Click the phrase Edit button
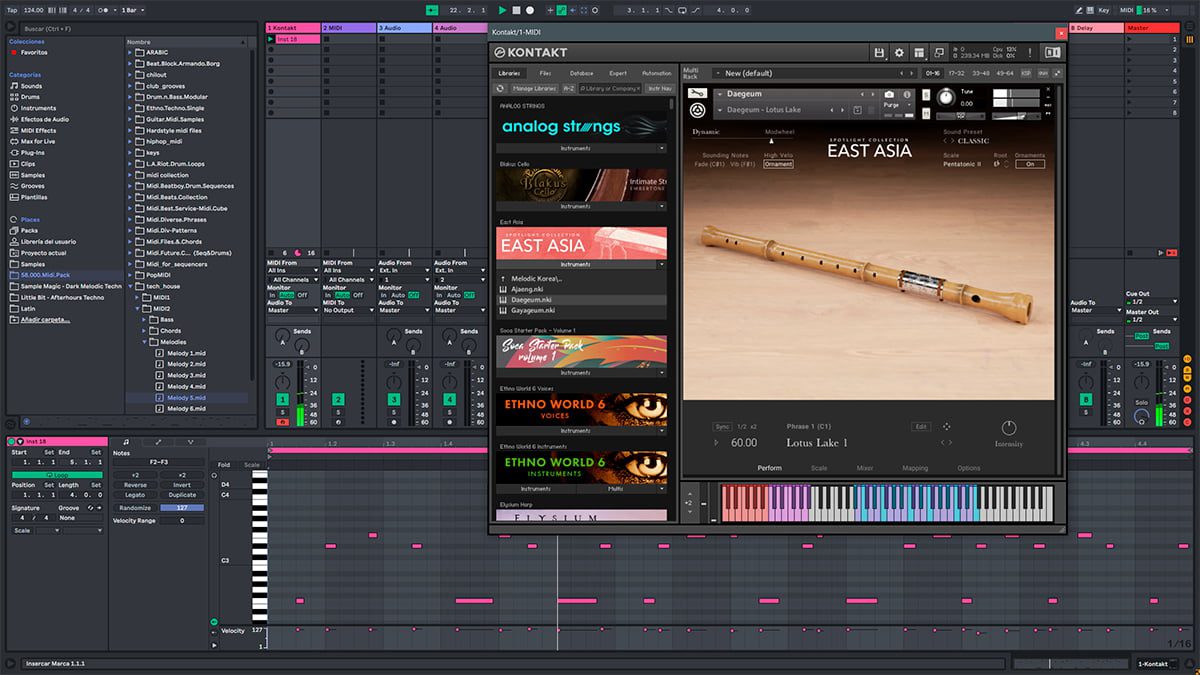Image resolution: width=1200 pixels, height=675 pixels. tap(921, 427)
